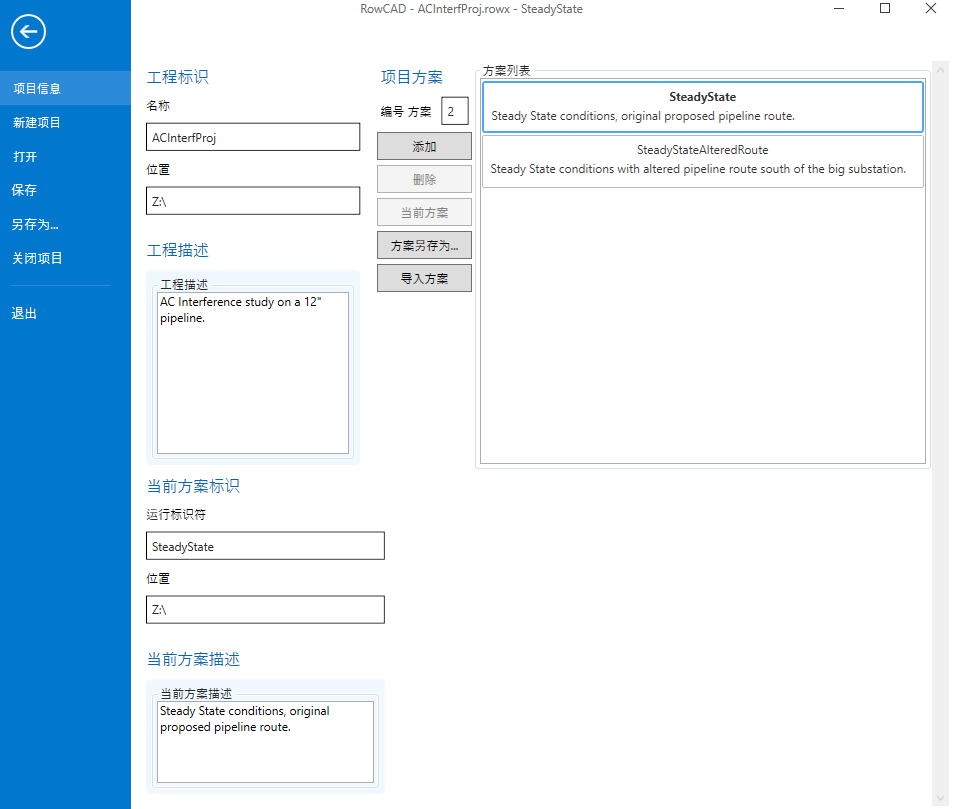This screenshot has height=809, width=954.
Task: Click the scroll up arrow of the right scrollbar
Action: click(x=941, y=69)
